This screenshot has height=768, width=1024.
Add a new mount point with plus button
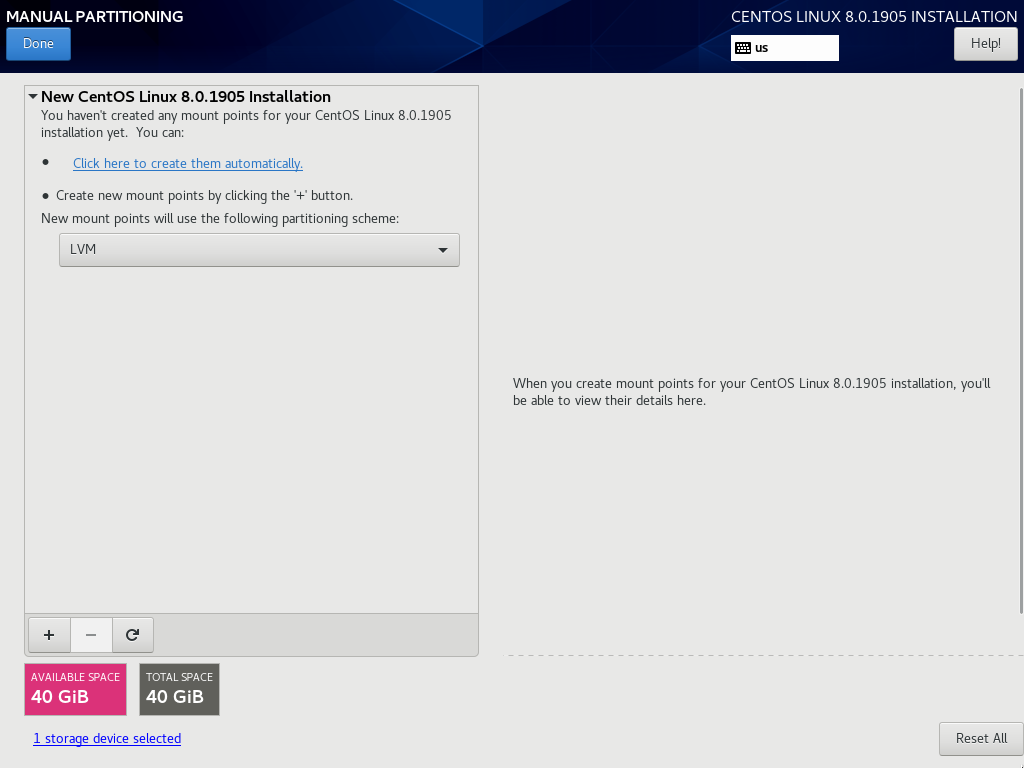pyautogui.click(x=49, y=635)
